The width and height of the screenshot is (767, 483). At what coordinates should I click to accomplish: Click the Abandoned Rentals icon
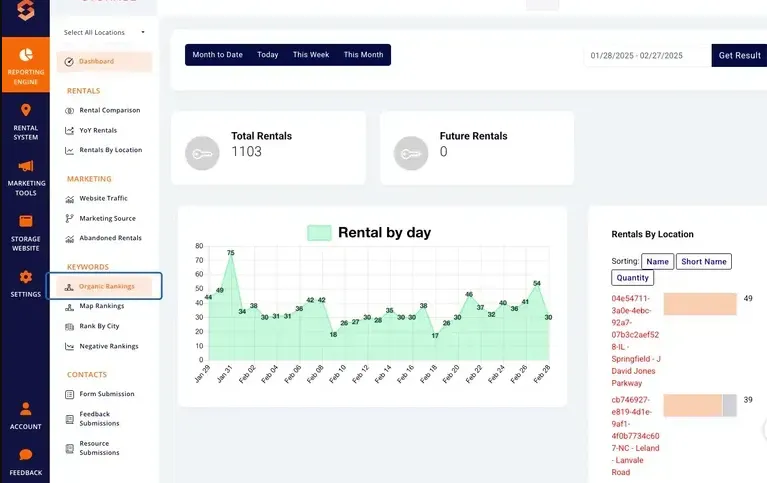[69, 238]
